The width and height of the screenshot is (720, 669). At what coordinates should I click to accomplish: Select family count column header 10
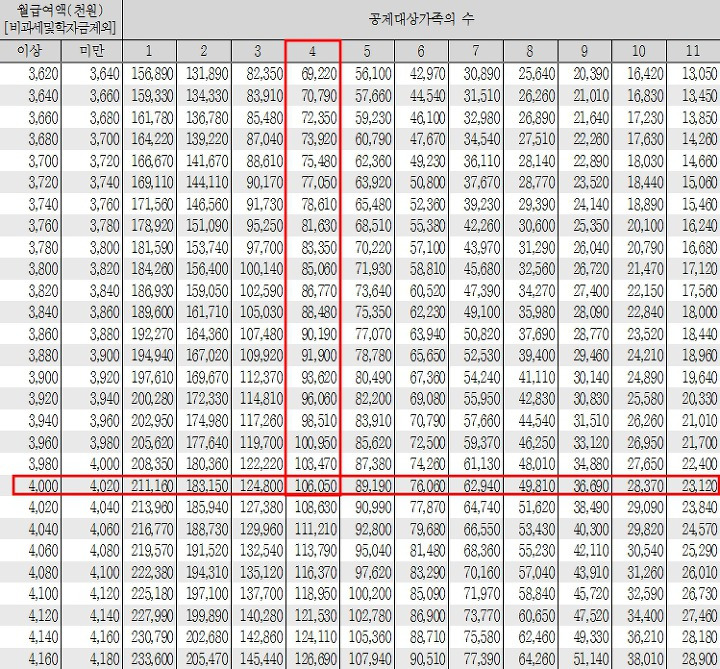pos(638,51)
